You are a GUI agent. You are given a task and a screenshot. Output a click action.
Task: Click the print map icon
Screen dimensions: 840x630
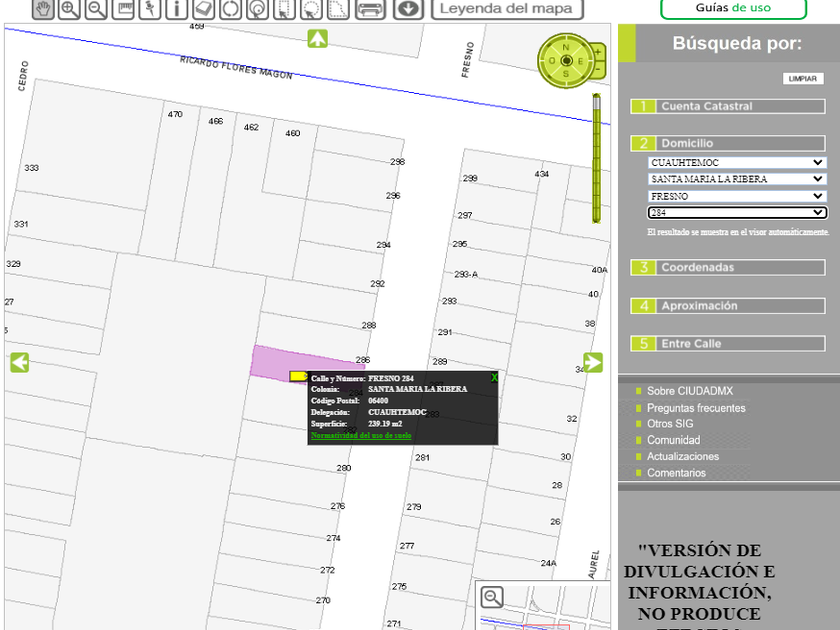[370, 9]
